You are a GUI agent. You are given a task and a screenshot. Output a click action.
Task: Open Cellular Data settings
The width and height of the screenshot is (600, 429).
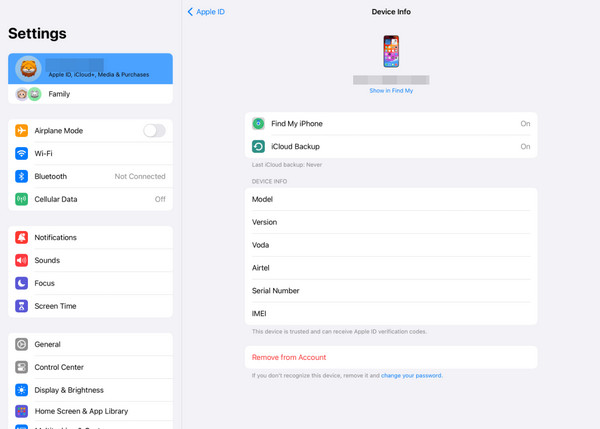pos(90,199)
